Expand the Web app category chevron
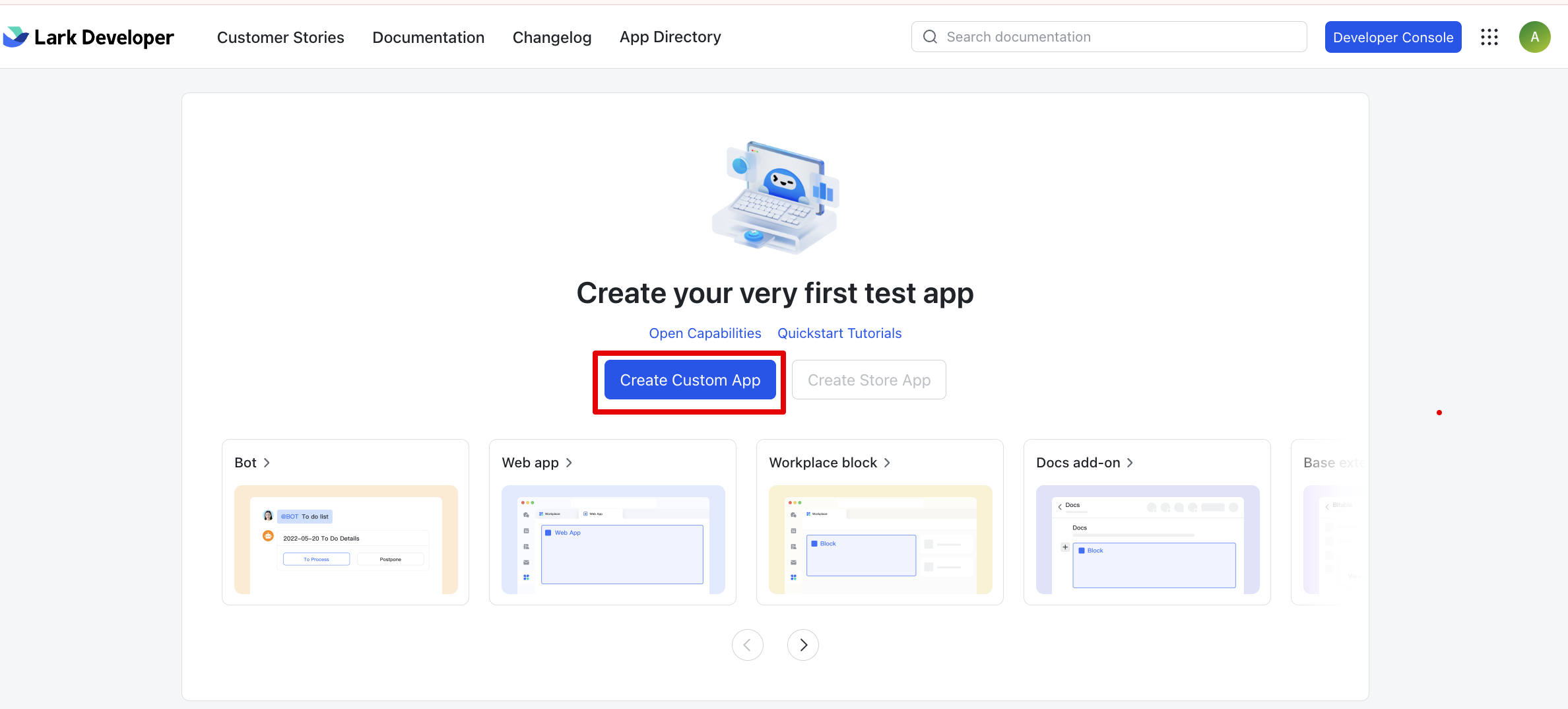The image size is (1568, 709). 569,463
